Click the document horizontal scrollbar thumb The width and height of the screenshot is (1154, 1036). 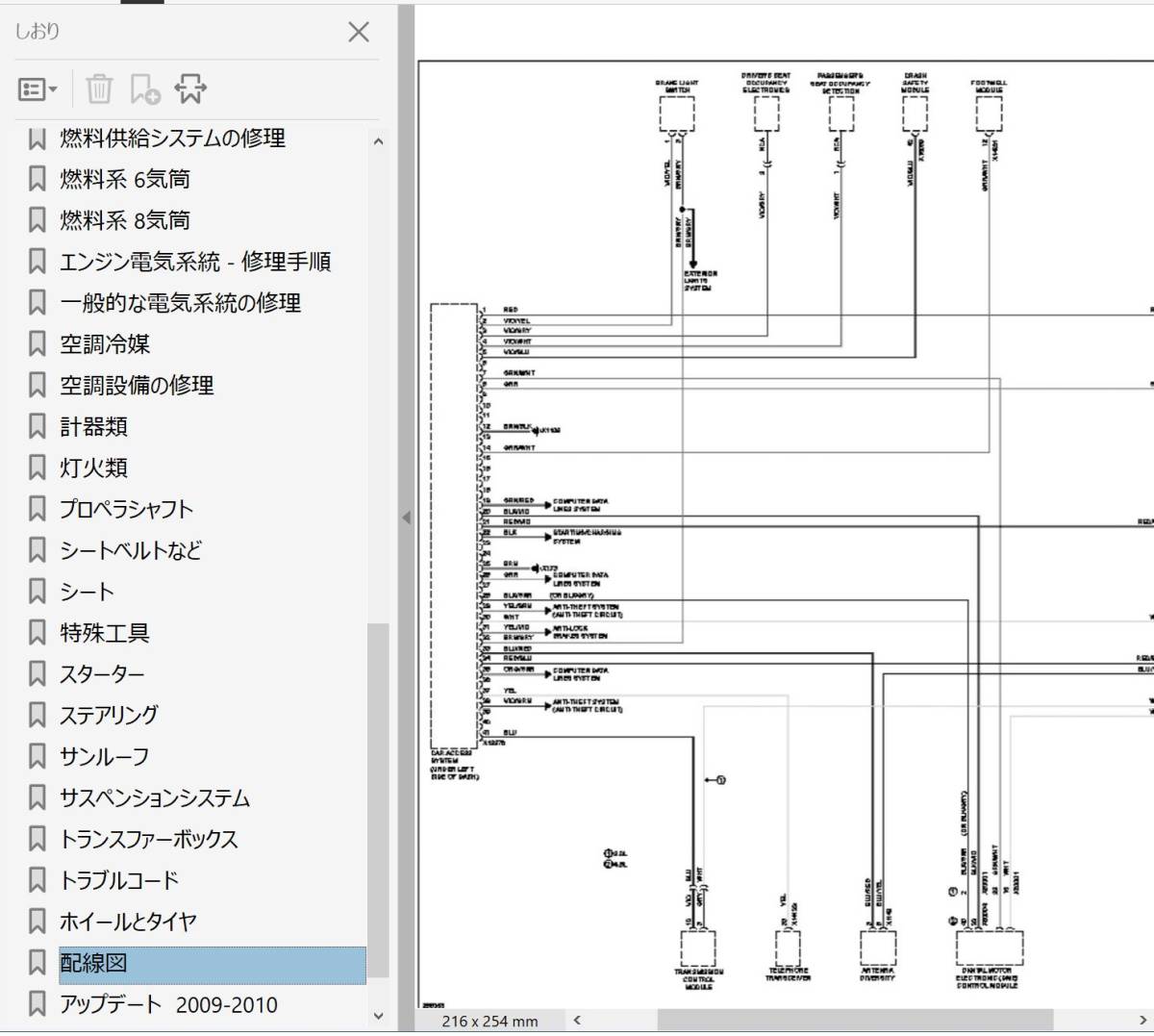[x=855, y=1020]
